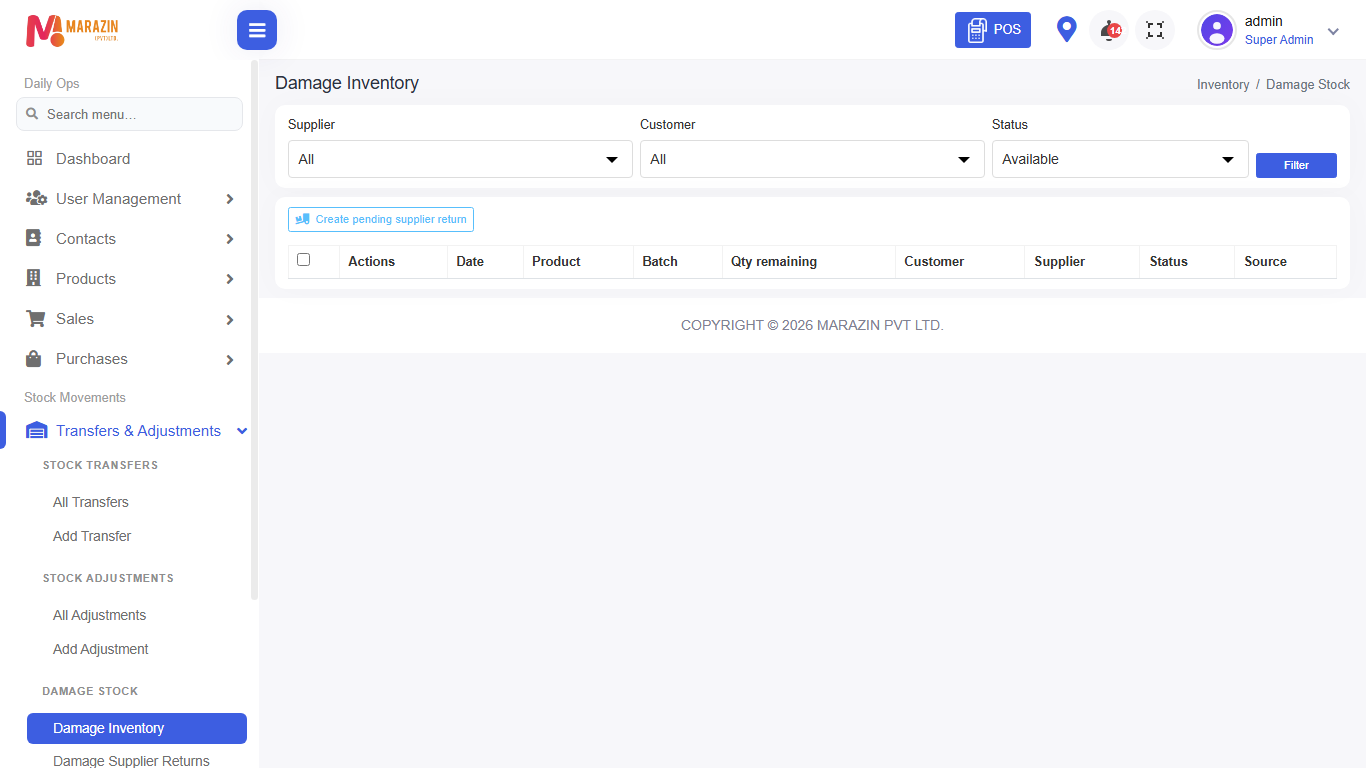Click the Transfers & Adjustments warehouse icon

point(36,431)
